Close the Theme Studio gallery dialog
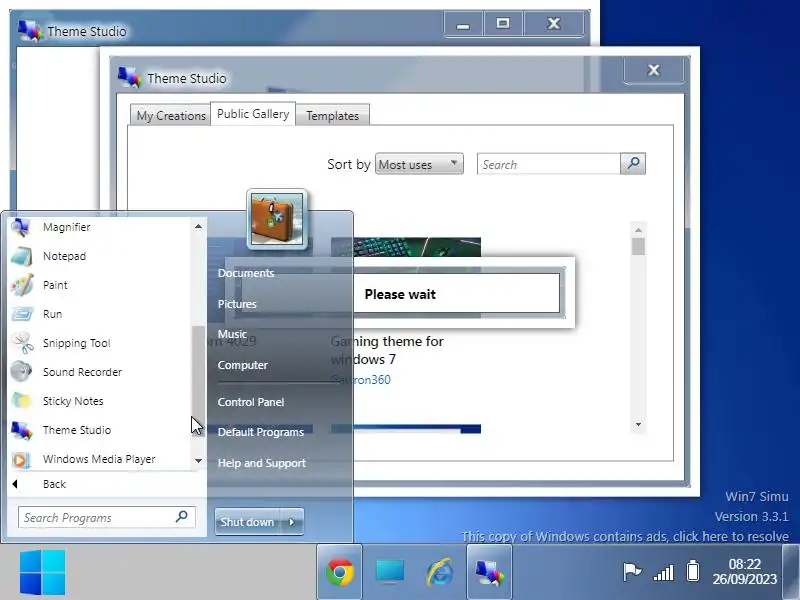The height and width of the screenshot is (600, 800). pyautogui.click(x=654, y=70)
